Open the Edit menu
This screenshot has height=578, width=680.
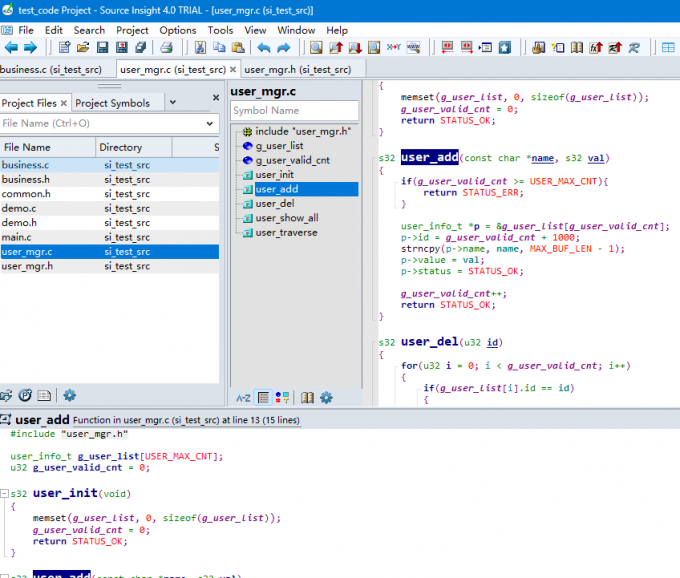[x=54, y=30]
